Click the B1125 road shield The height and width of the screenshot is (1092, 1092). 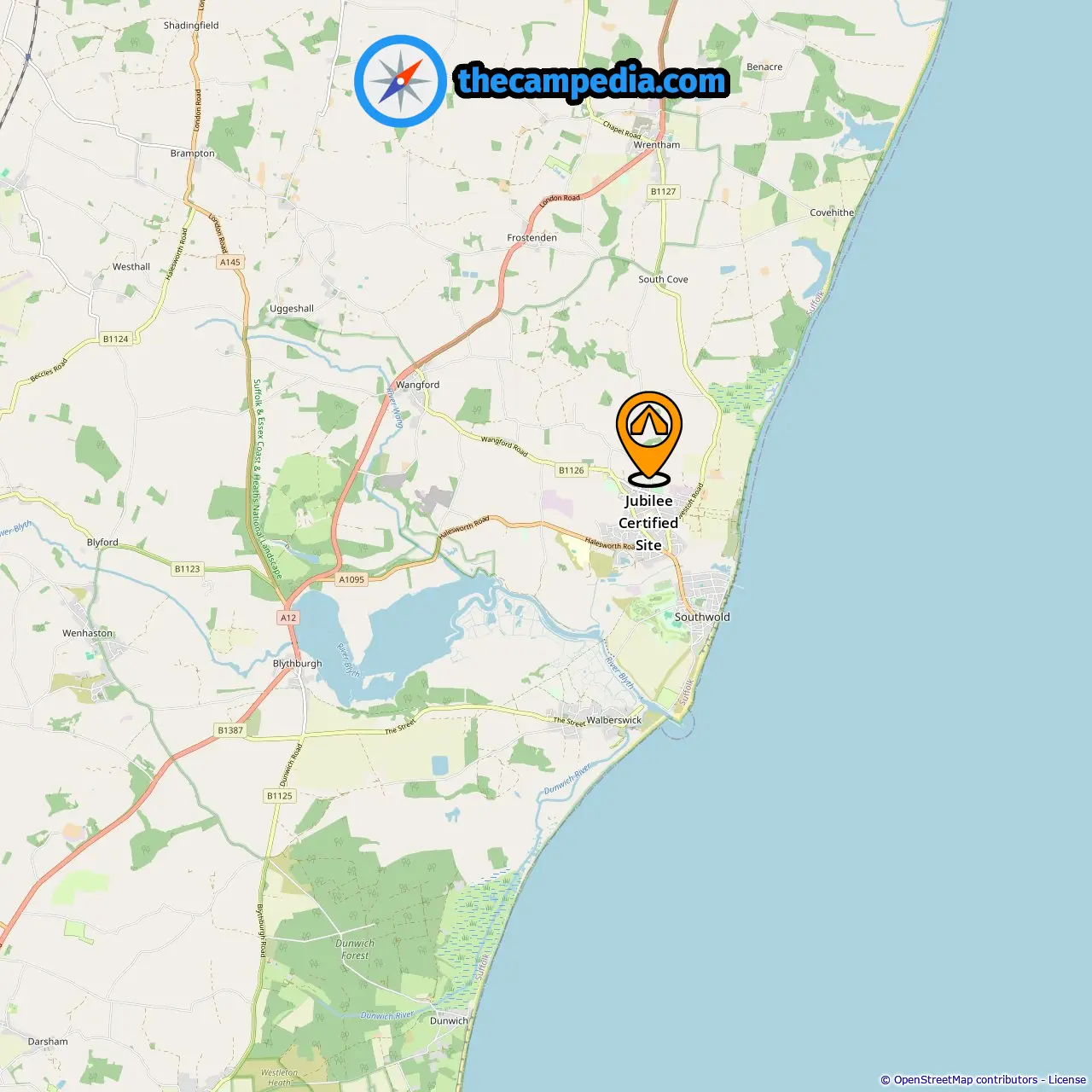(280, 796)
